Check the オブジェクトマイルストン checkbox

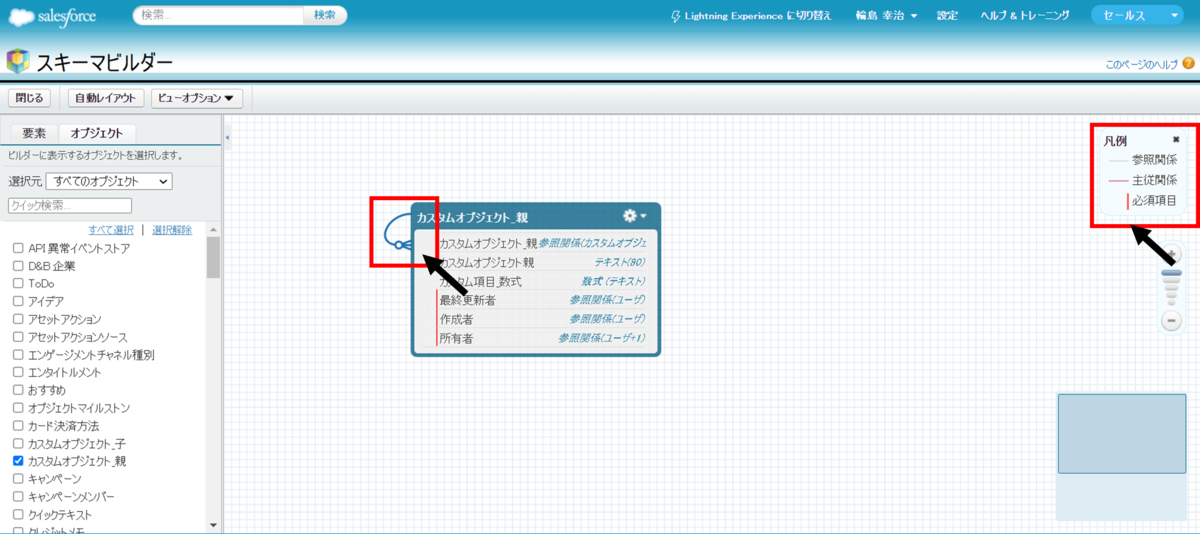[18, 408]
